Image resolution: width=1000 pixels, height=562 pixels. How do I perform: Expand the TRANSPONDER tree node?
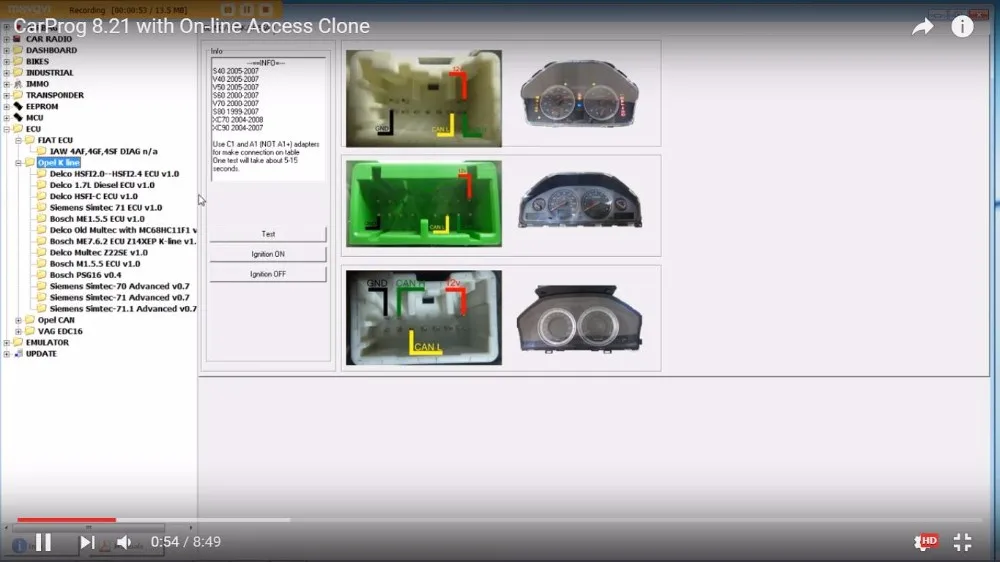[6, 95]
